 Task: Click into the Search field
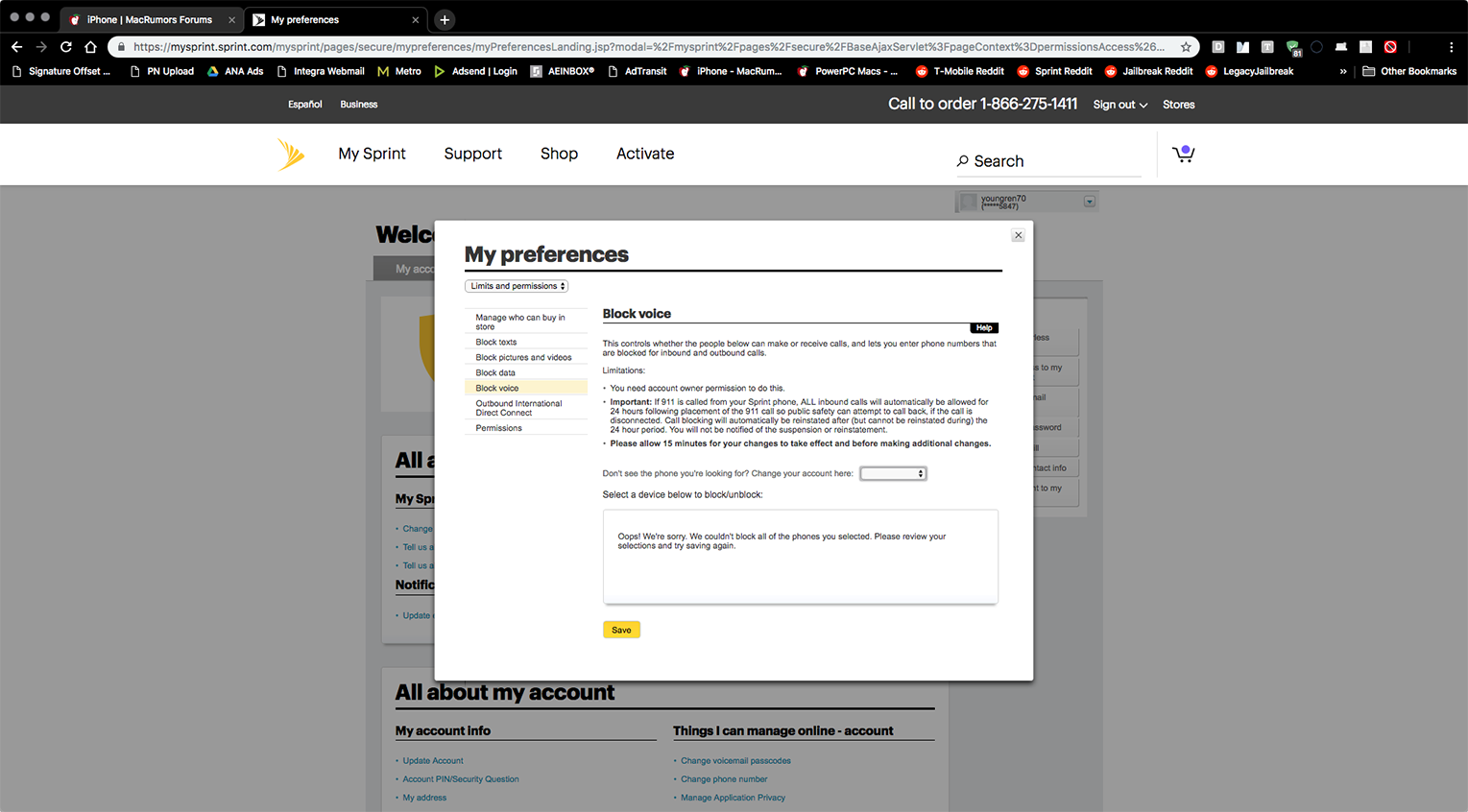(x=1048, y=161)
